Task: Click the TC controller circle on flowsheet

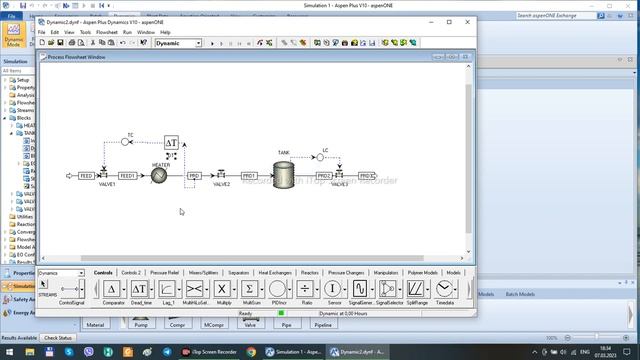Action: click(x=125, y=142)
